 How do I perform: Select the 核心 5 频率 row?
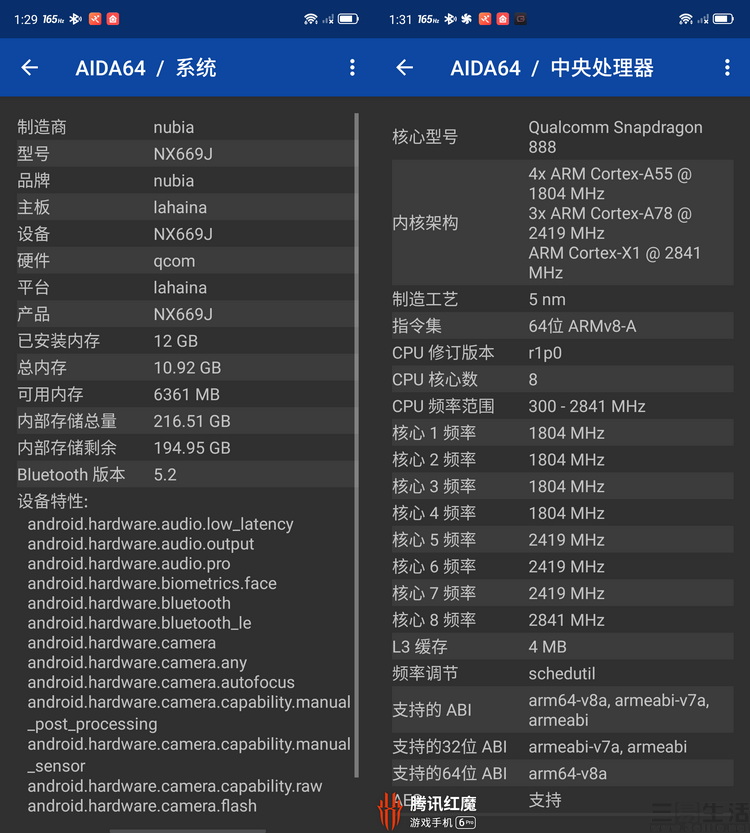click(x=562, y=540)
